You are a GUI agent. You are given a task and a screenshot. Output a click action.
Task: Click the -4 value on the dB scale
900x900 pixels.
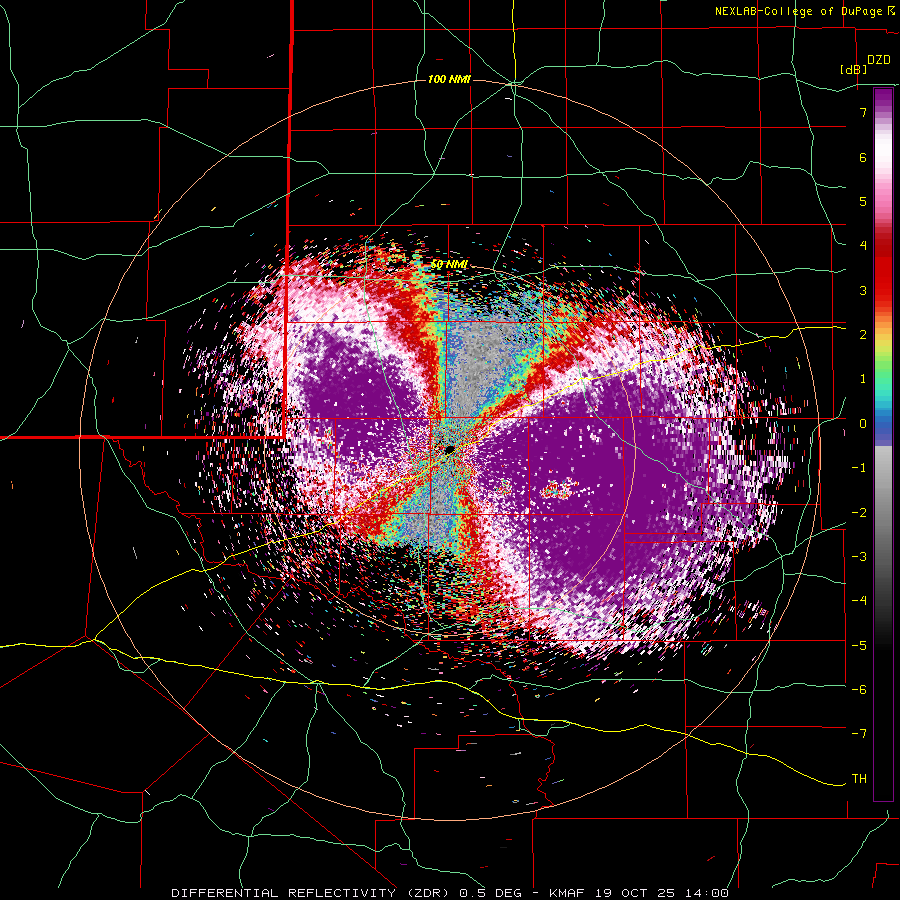coord(859,601)
